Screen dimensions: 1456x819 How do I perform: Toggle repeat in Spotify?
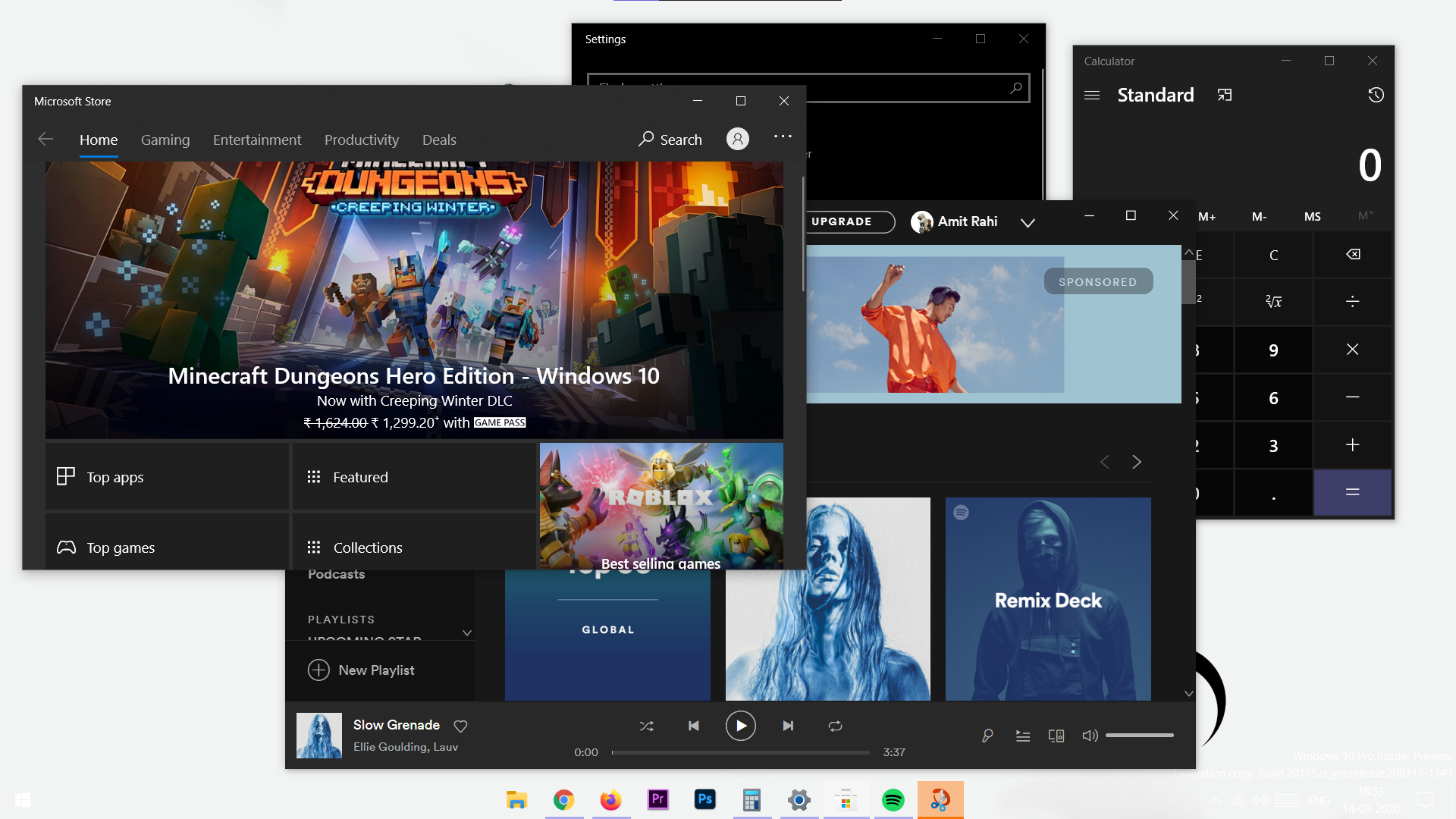(x=835, y=726)
